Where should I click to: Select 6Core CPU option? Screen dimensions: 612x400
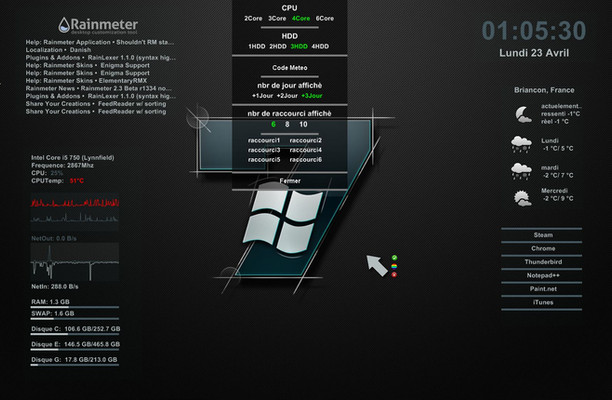pos(325,18)
